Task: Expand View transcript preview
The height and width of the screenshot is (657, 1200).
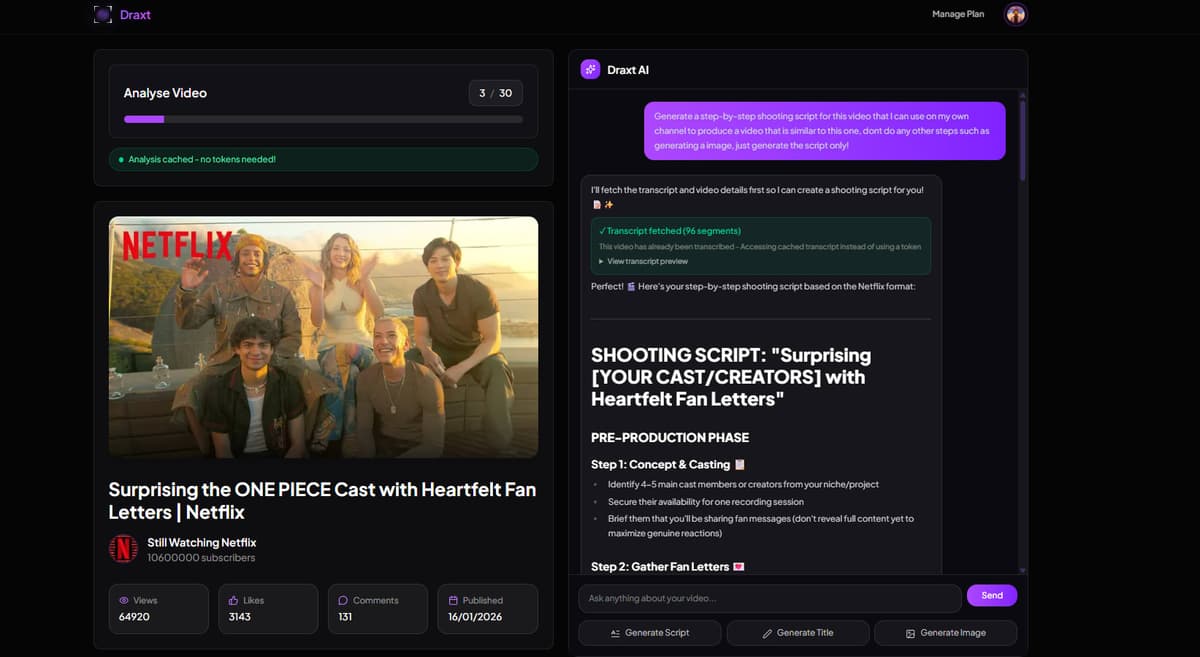Action: (x=644, y=261)
